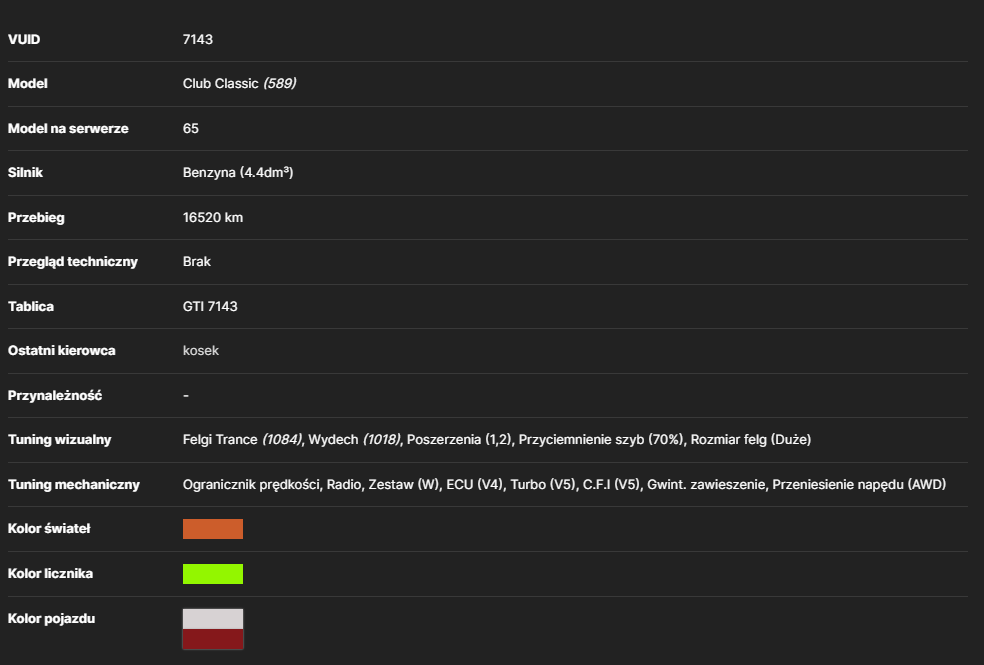984x665 pixels.
Task: Click the Tuning mechaniczny row label
Action: coord(73,485)
